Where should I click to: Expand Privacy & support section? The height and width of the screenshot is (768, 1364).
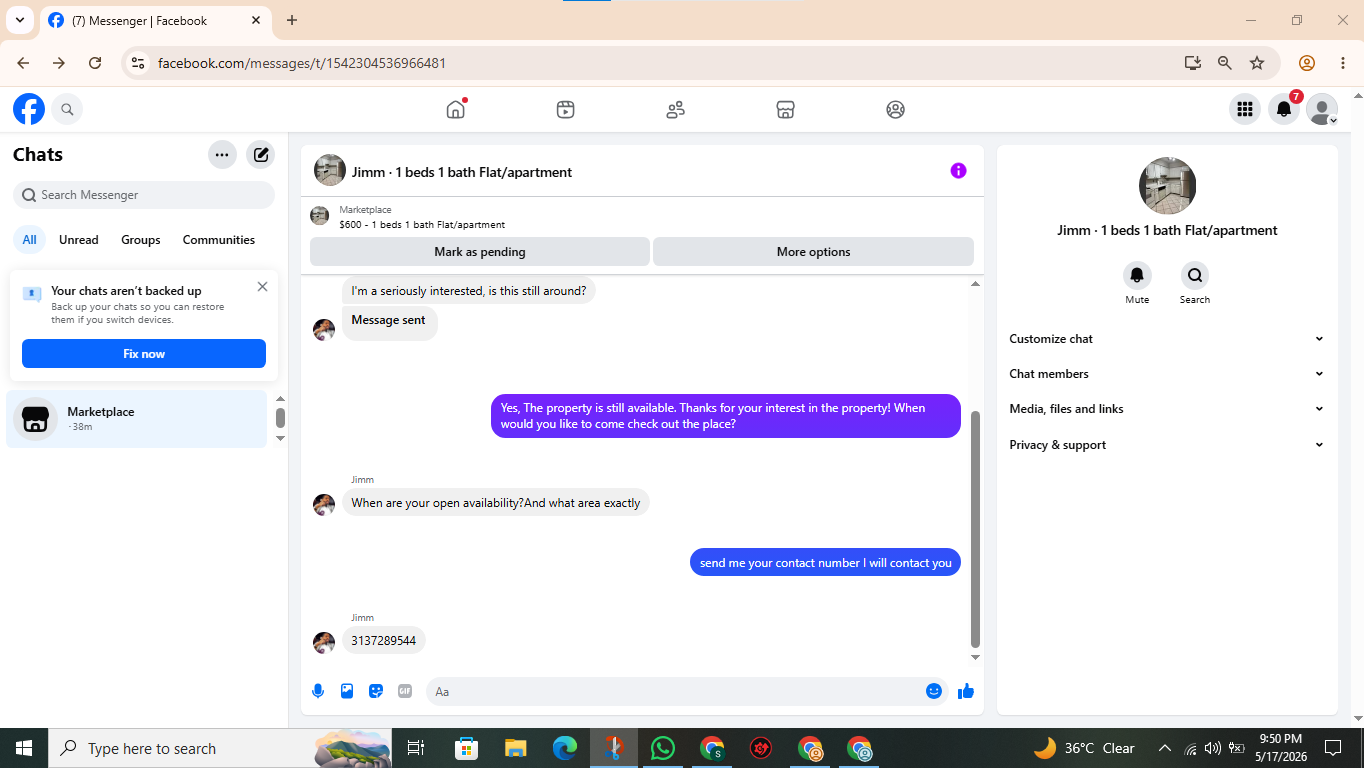point(1167,445)
